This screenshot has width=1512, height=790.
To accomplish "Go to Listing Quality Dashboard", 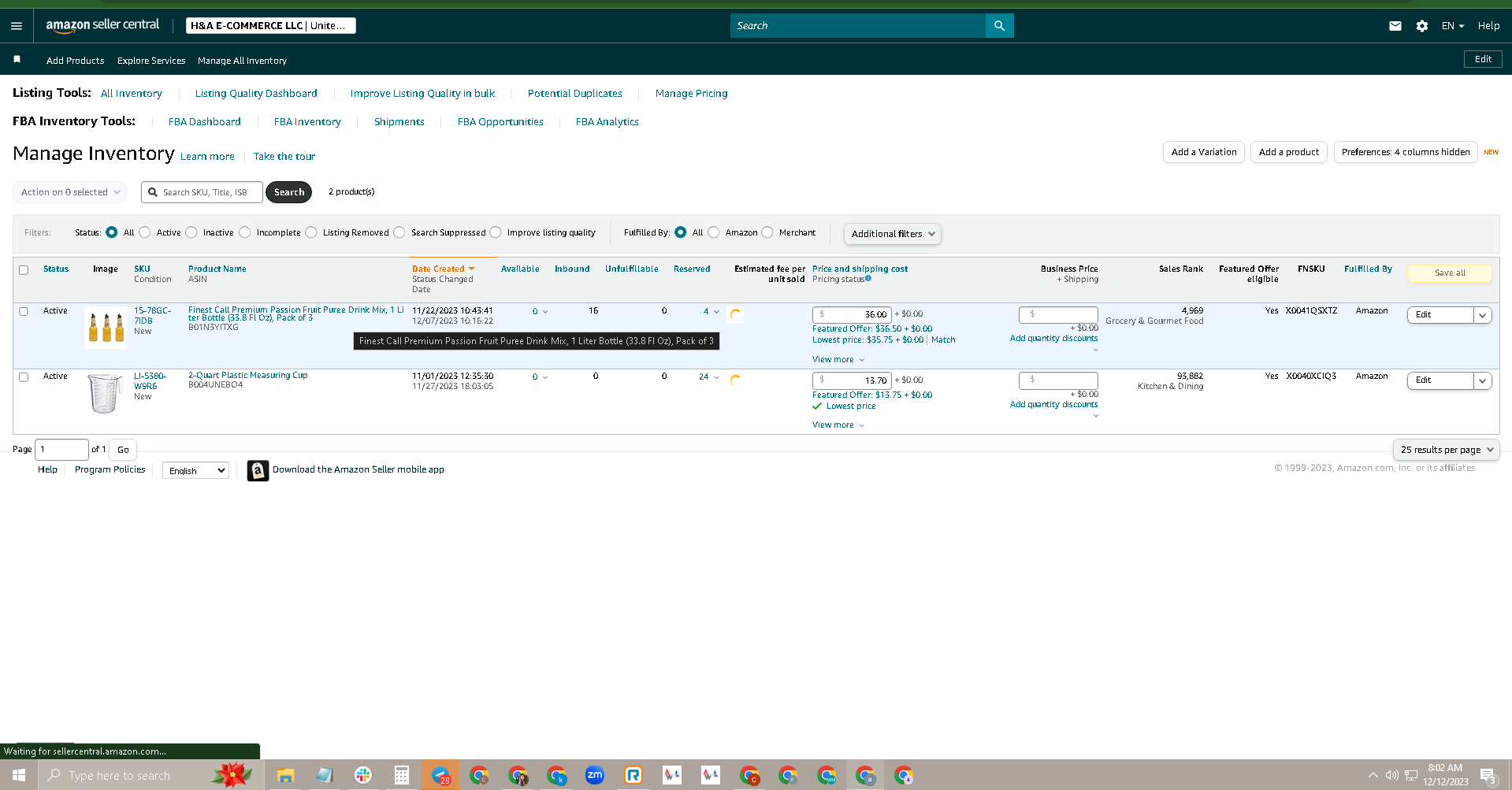I will pos(256,94).
